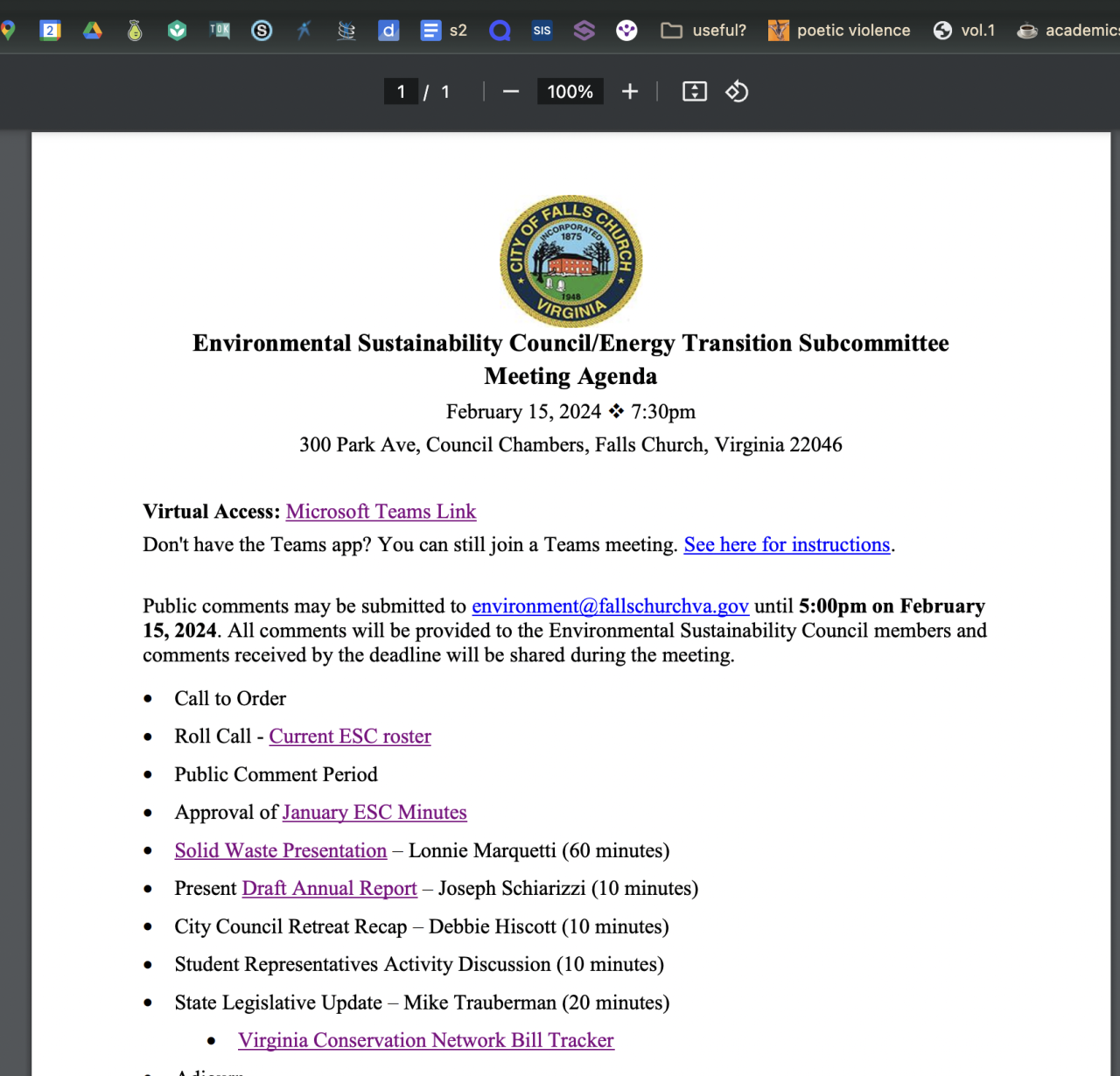Open the circled S bookmark icon
Viewport: 1120px width, 1076px height.
[x=262, y=31]
